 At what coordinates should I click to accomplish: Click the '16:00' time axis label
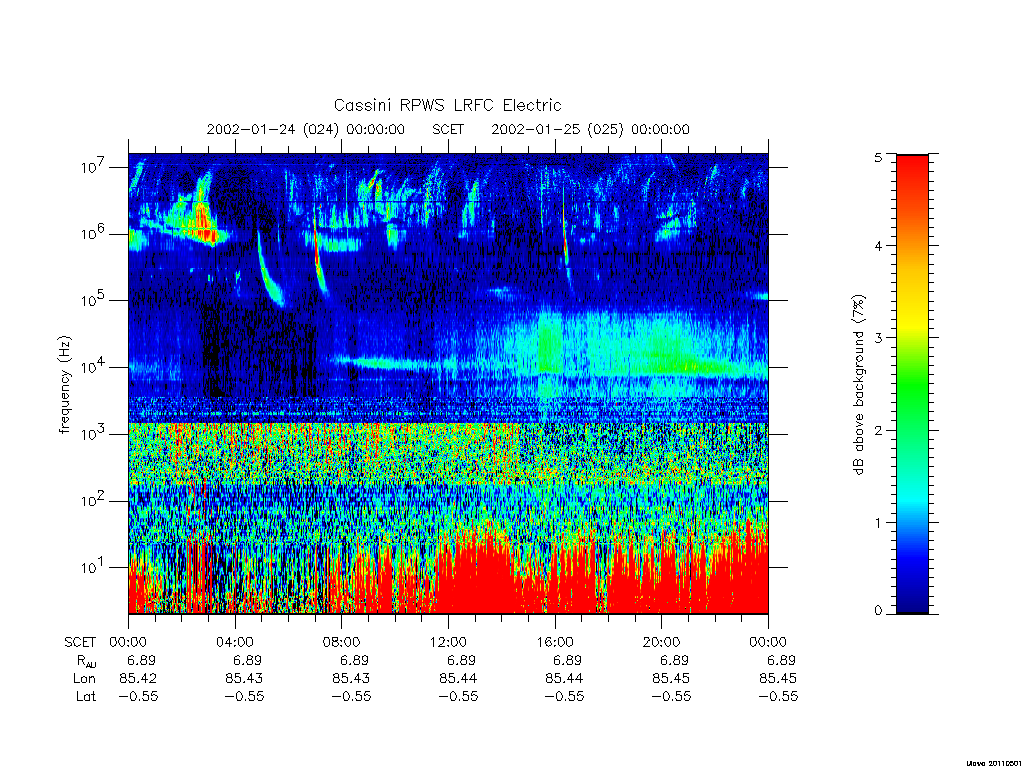pyautogui.click(x=554, y=642)
